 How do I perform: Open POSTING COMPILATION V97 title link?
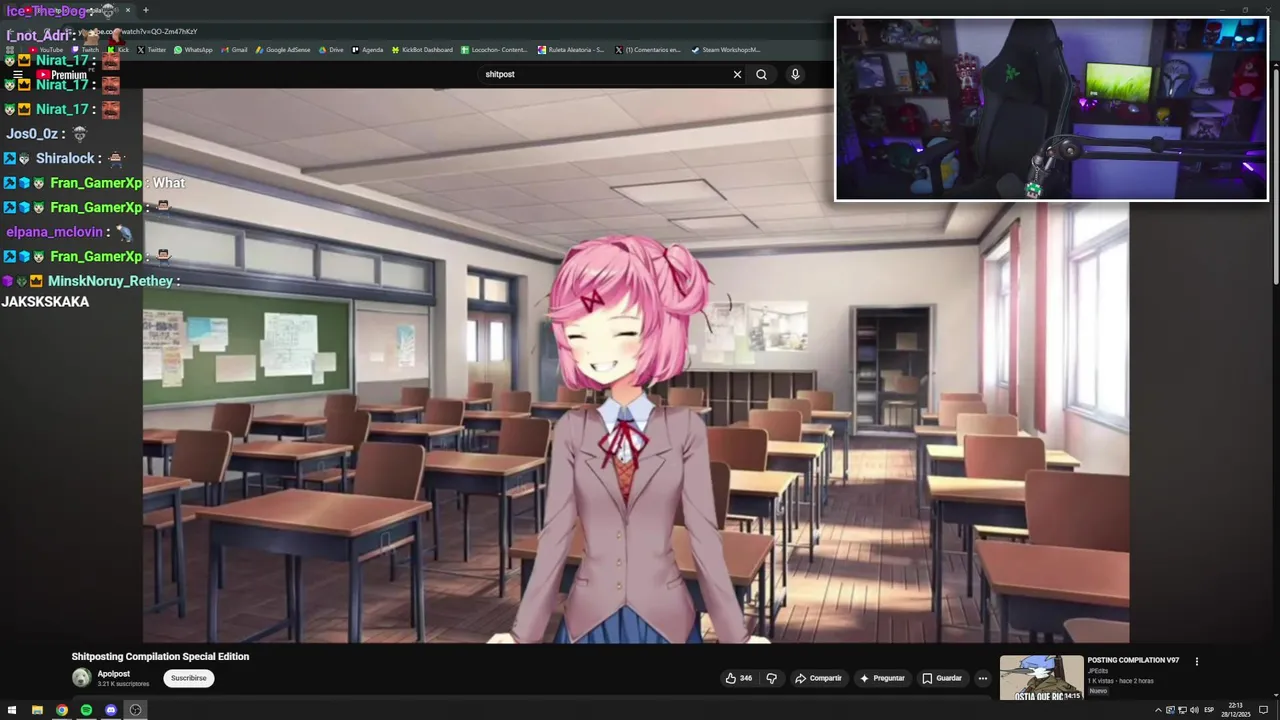1133,660
